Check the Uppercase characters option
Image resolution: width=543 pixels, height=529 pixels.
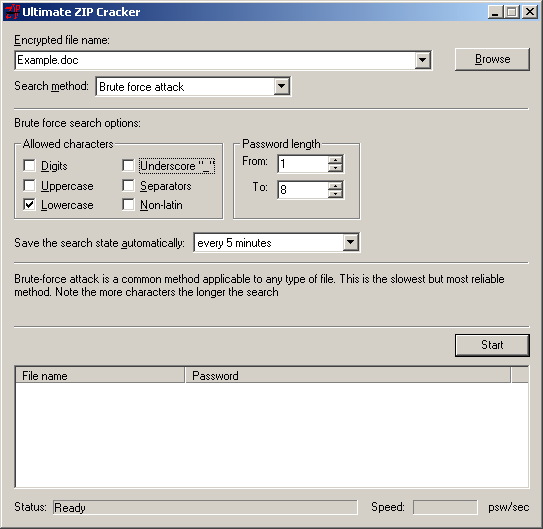pos(29,186)
